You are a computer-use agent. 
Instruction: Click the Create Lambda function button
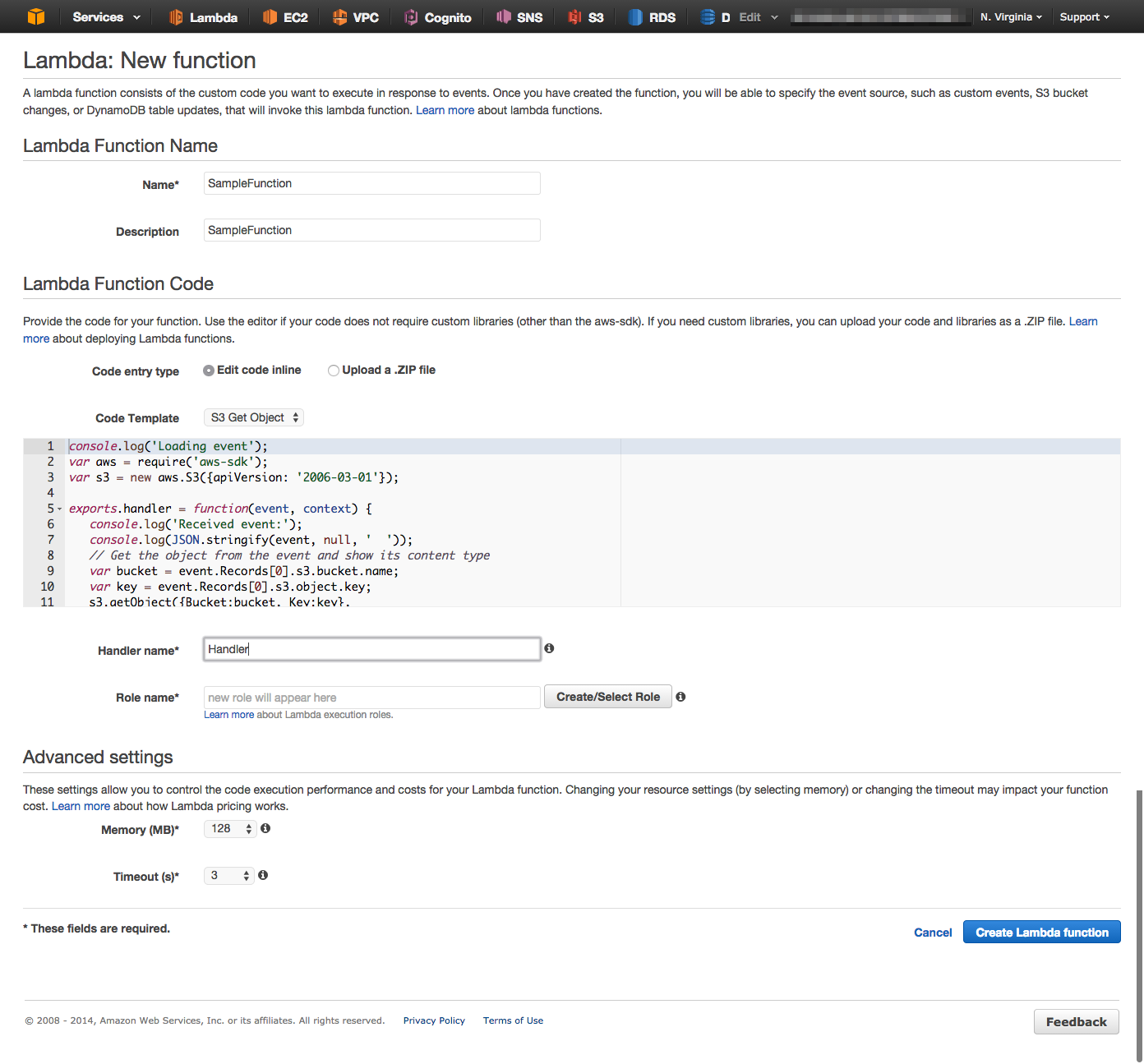1041,932
